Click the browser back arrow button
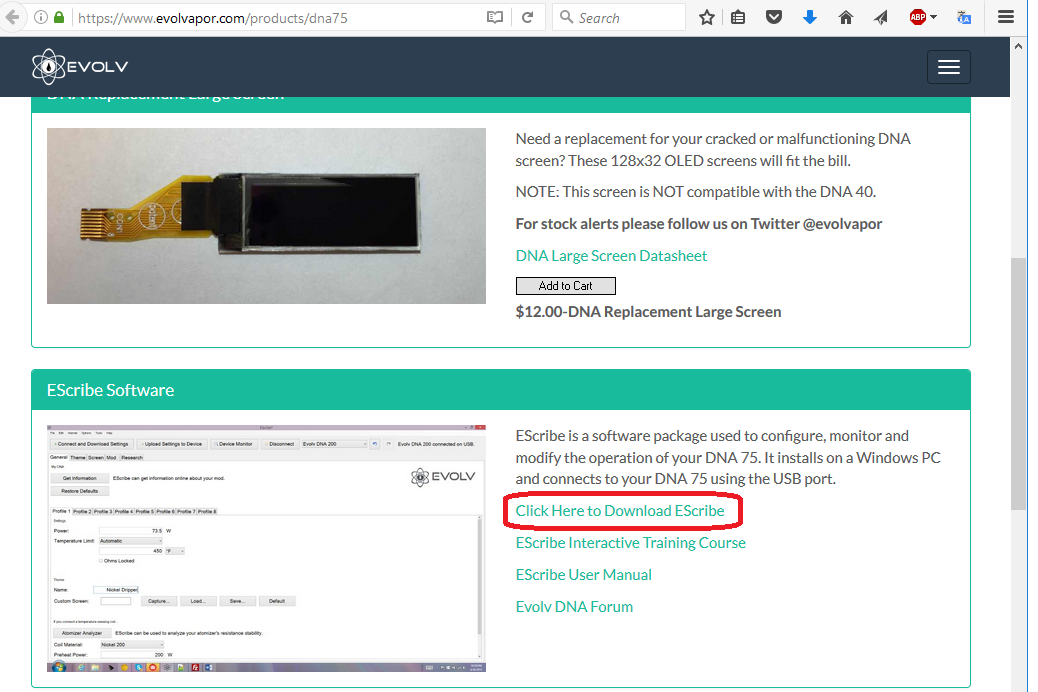Screen dimensions: 1038x692 click(12, 18)
